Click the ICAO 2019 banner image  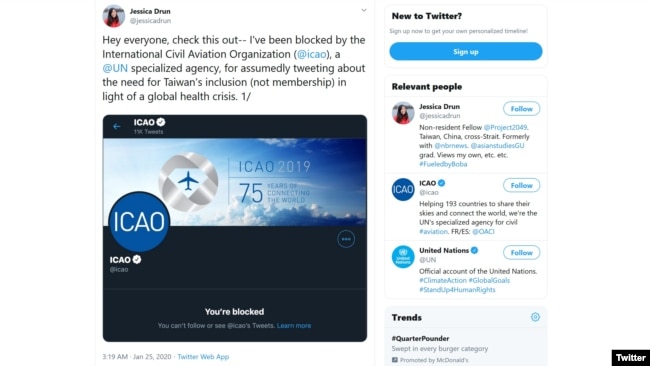point(235,182)
